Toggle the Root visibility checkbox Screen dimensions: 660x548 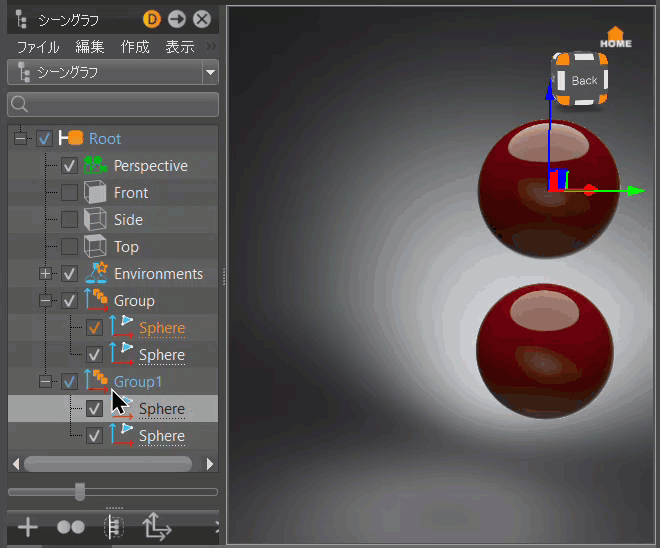[44, 138]
